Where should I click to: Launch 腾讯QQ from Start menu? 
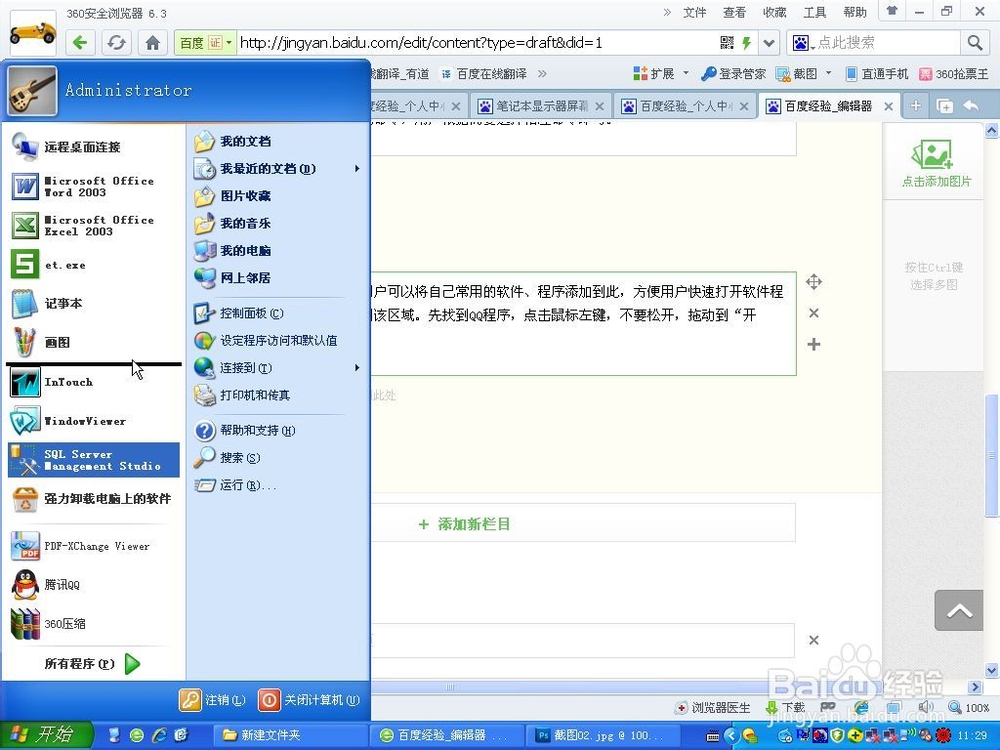[94, 585]
